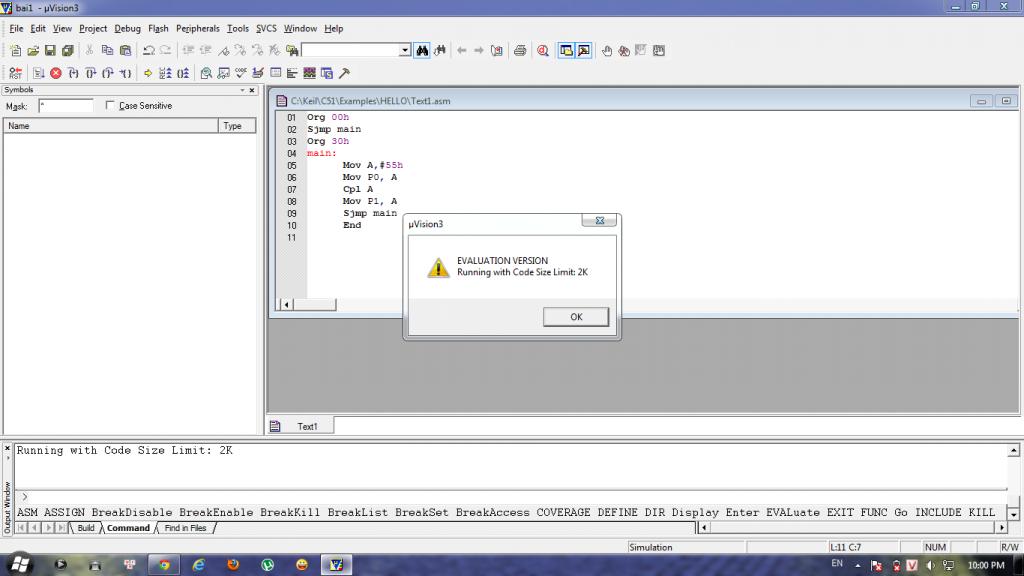Click the Save file icon
This screenshot has height=576, width=1024.
pos(50,50)
